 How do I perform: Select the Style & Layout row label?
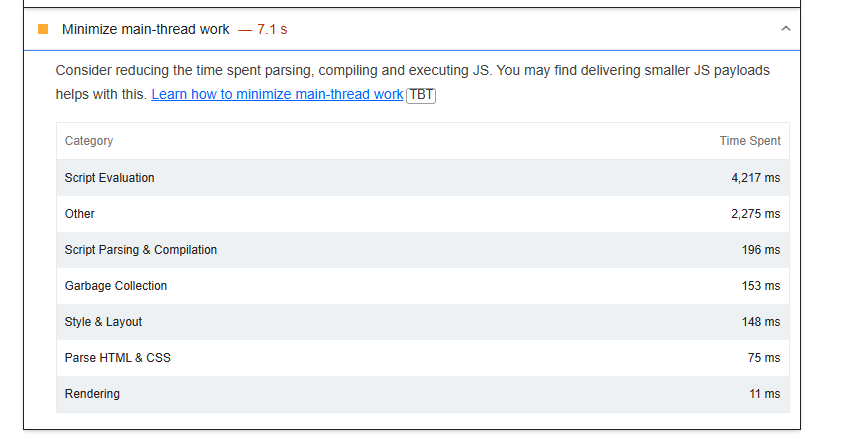pyautogui.click(x=104, y=322)
